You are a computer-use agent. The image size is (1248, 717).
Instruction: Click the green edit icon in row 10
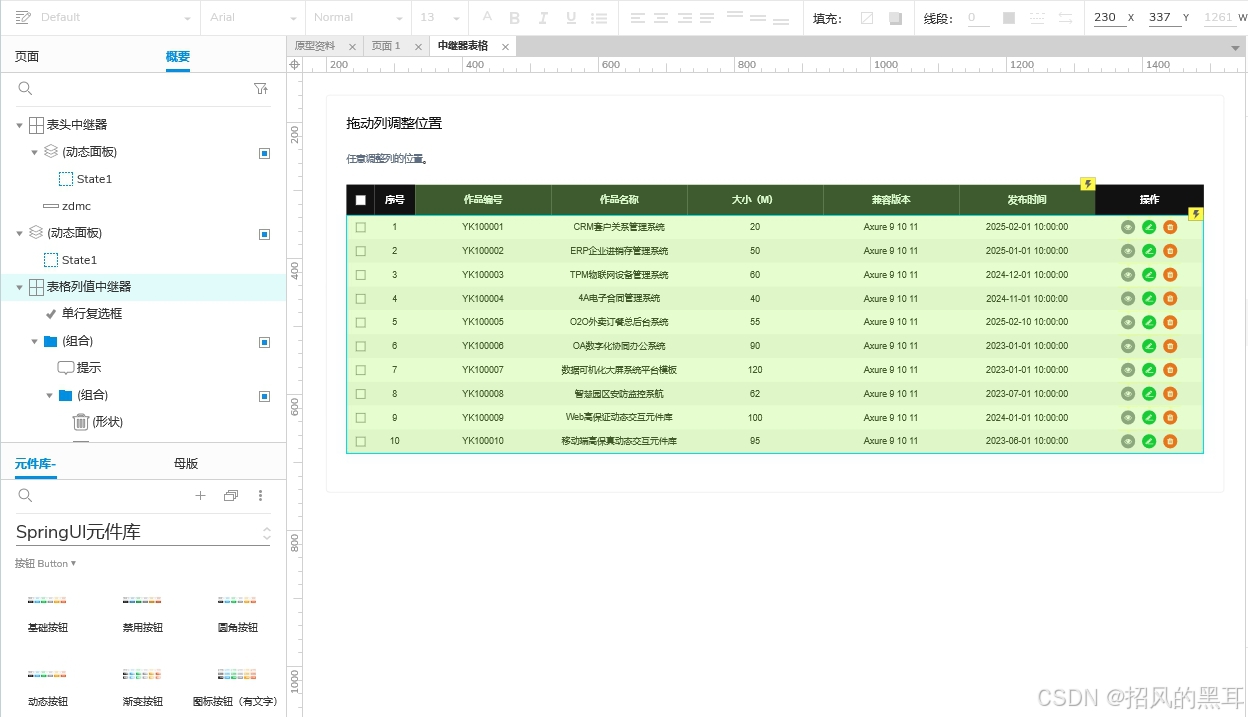(x=1149, y=441)
